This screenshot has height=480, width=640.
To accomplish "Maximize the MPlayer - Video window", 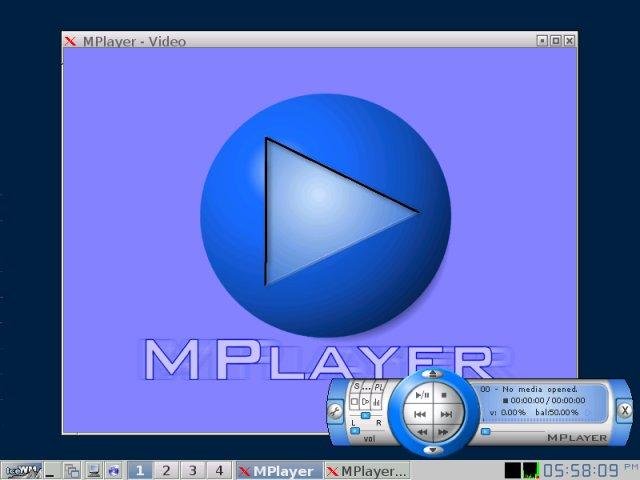I will [x=556, y=40].
